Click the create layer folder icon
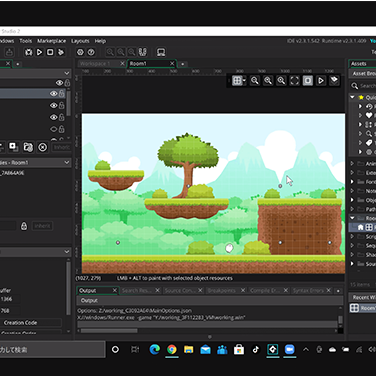 tap(28, 147)
